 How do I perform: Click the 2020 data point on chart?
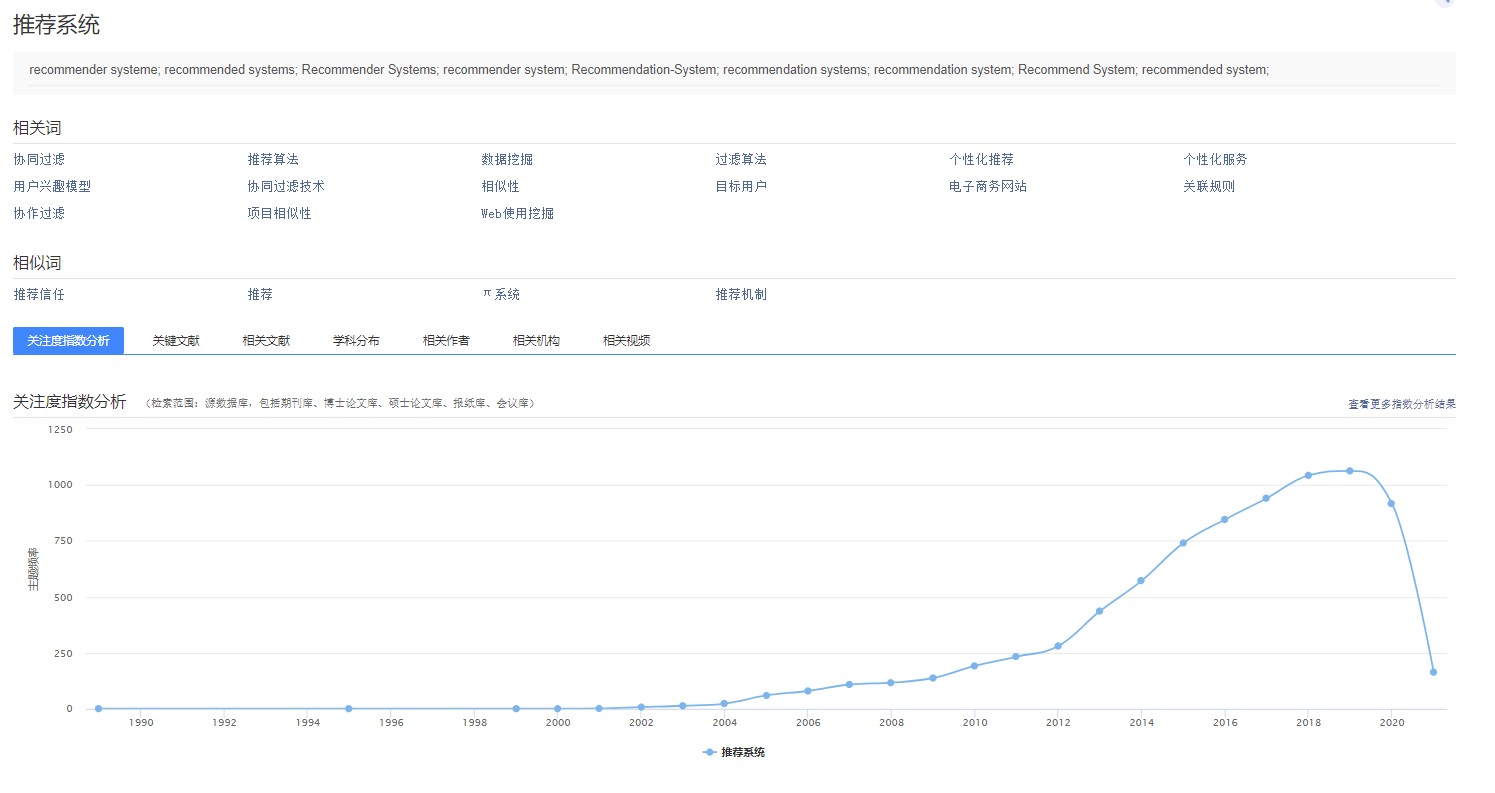(x=1391, y=503)
